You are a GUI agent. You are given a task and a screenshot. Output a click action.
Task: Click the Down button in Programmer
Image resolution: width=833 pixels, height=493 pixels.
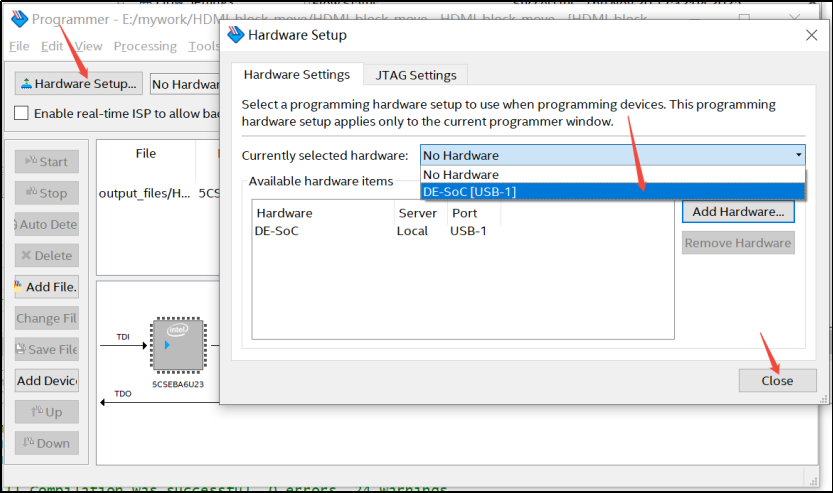click(47, 443)
